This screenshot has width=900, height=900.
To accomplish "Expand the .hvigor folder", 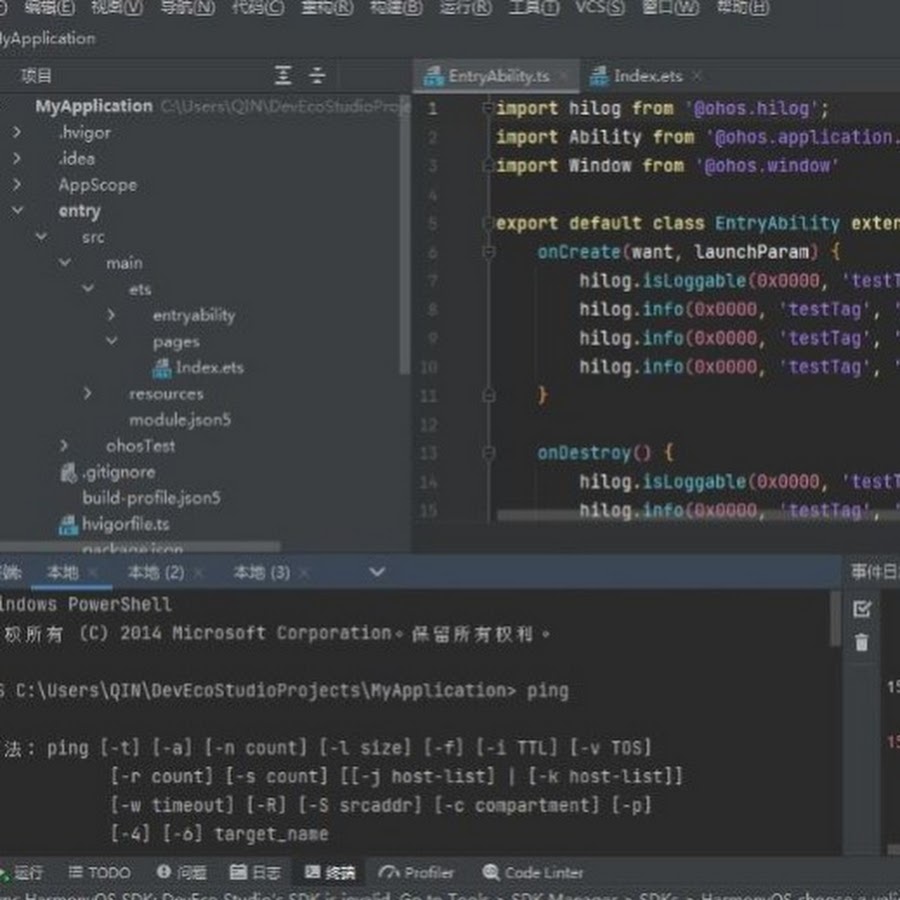I will [x=17, y=133].
